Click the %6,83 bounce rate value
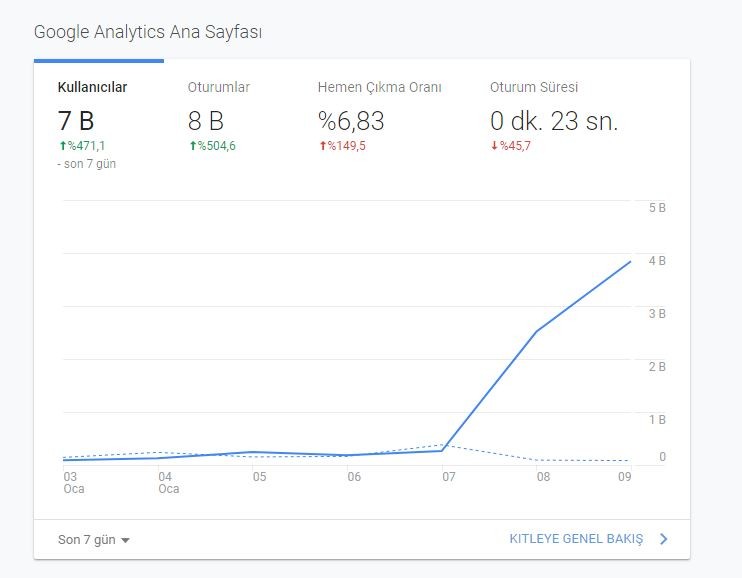 click(x=351, y=121)
